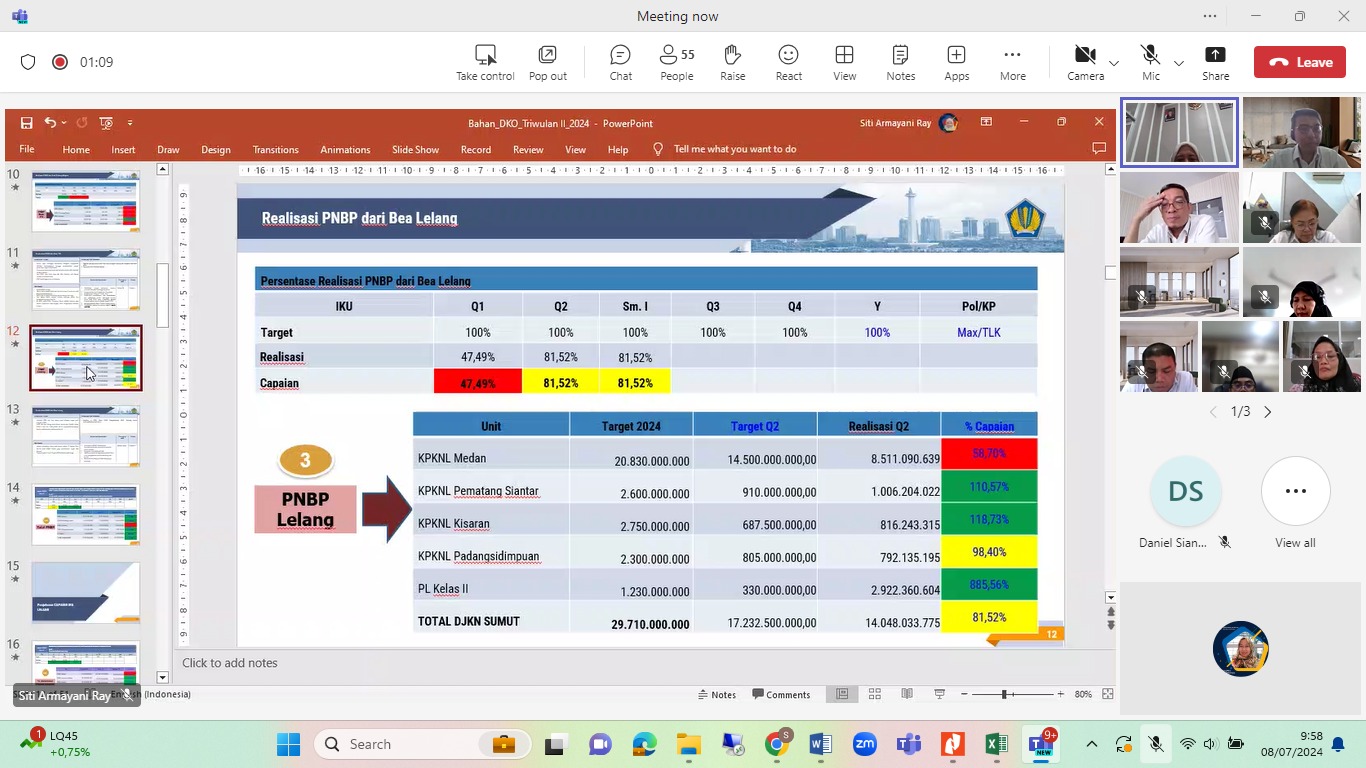Show the People participants list
This screenshot has height=768, width=1366.
676,62
